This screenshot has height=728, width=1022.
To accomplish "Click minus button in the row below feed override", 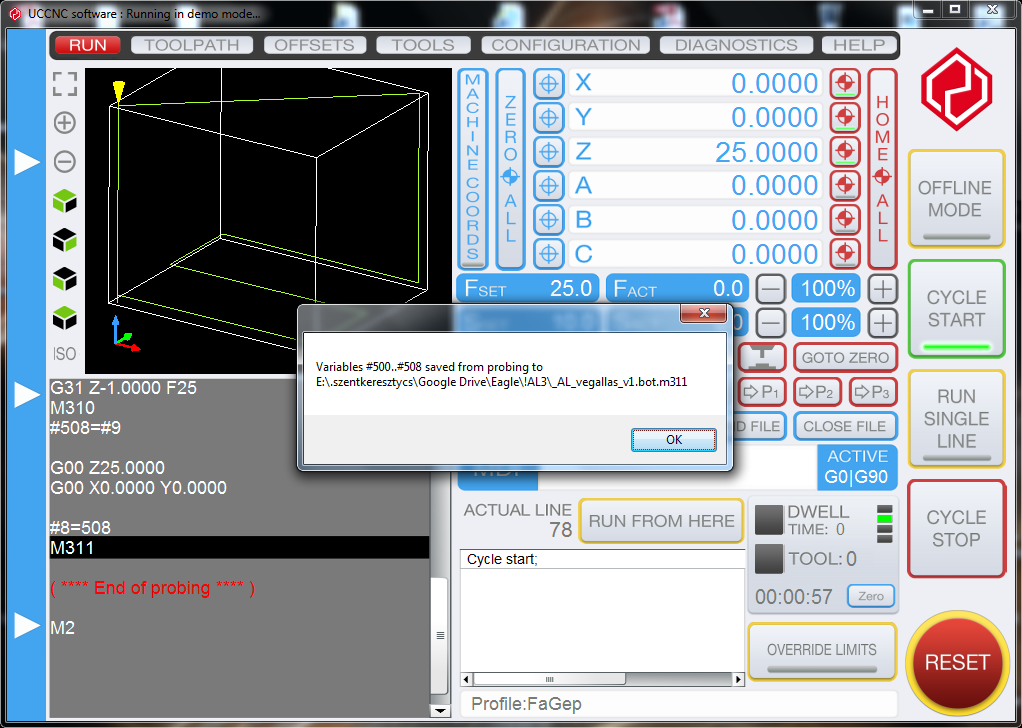I will 770,323.
